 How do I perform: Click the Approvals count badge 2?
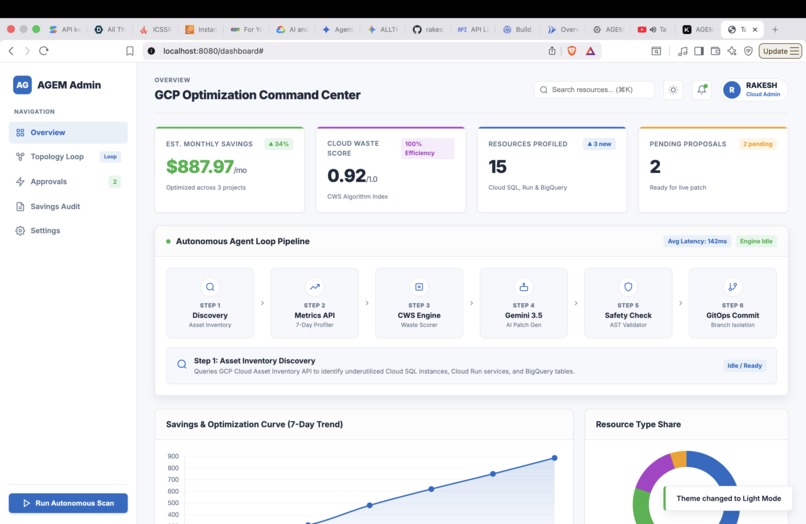click(115, 182)
